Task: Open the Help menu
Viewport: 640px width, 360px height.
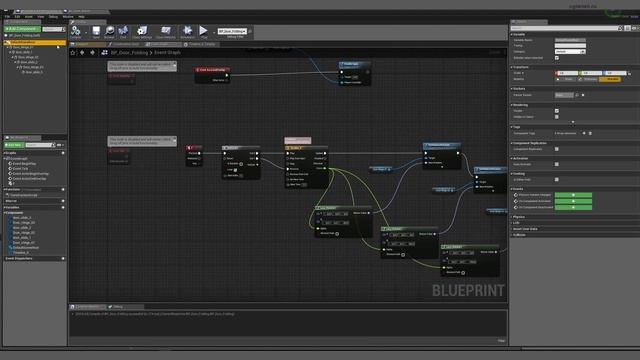Action: (81, 17)
